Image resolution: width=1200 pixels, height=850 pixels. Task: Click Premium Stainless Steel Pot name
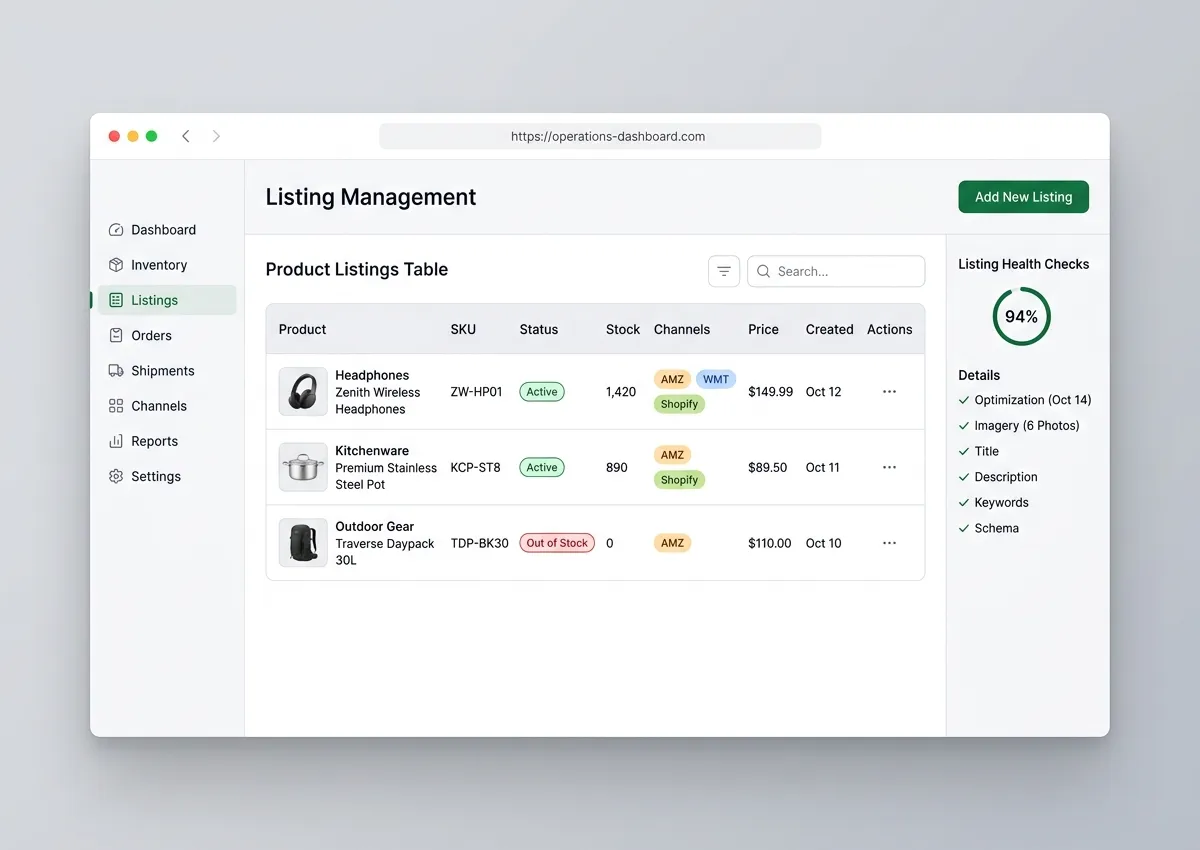coord(386,476)
